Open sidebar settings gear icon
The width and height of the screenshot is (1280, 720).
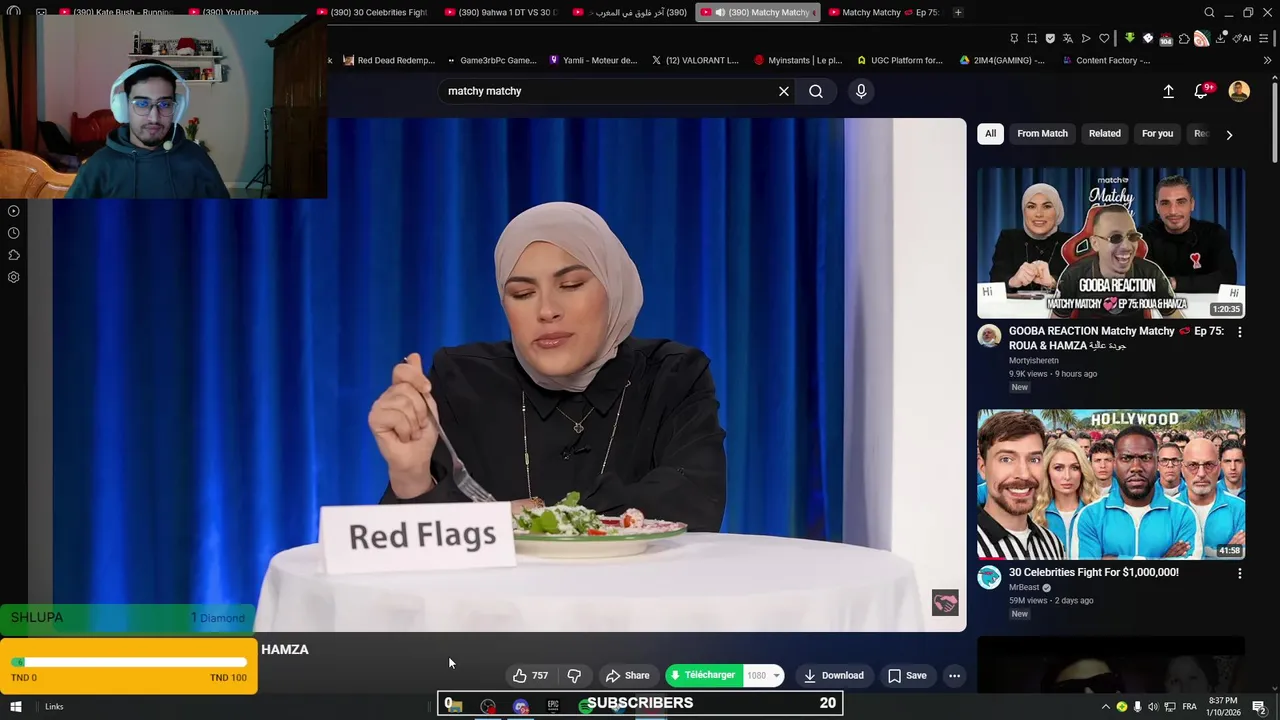[x=14, y=277]
